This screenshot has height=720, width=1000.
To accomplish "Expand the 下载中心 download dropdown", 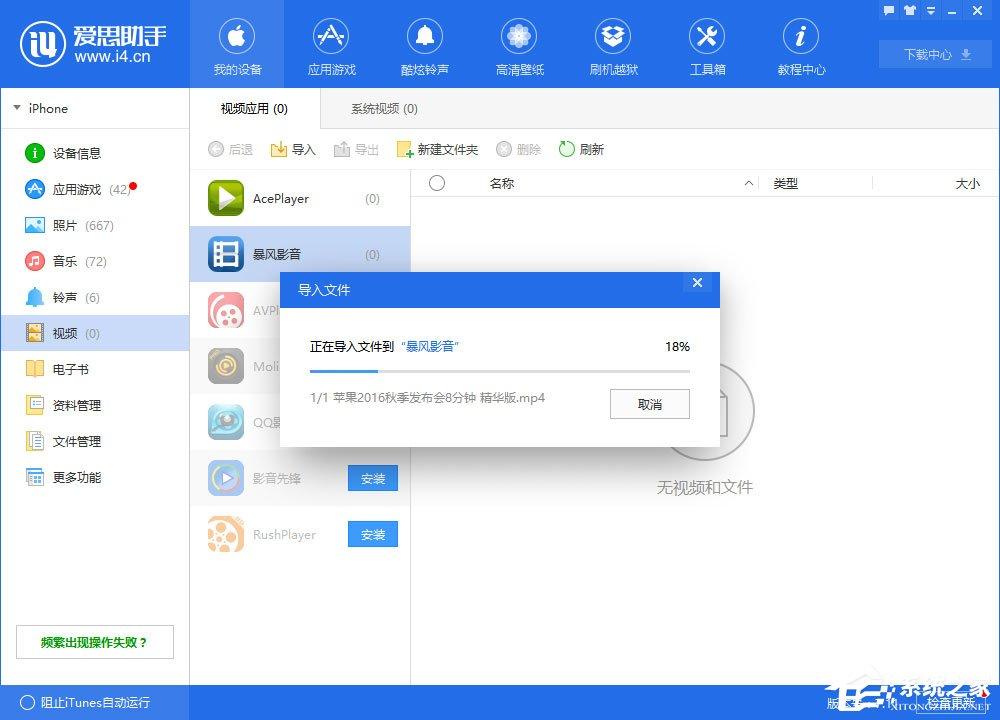I will click(933, 55).
